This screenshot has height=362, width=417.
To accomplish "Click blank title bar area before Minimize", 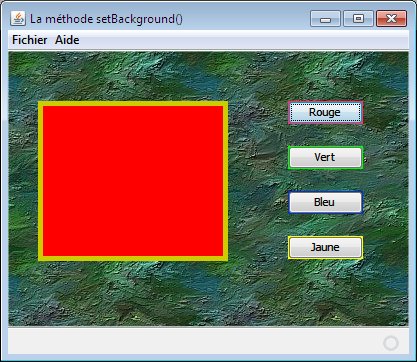I will pyautogui.click(x=247, y=19).
